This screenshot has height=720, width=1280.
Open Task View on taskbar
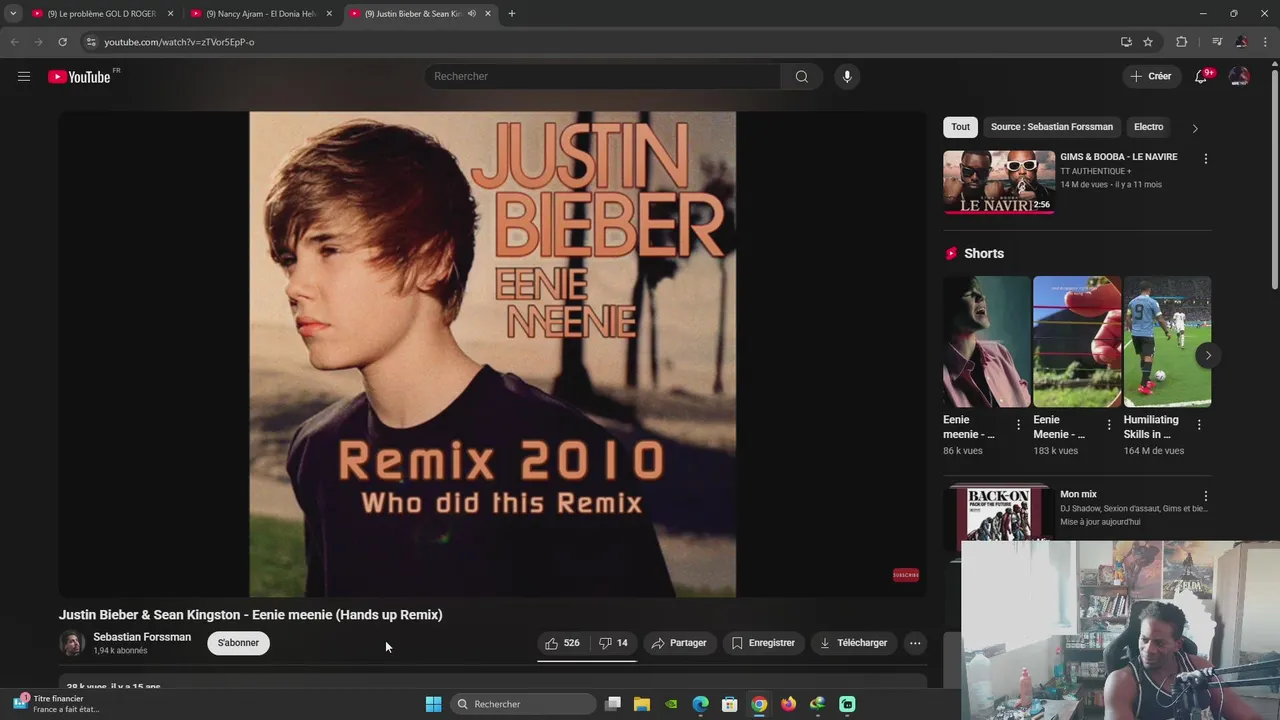point(613,704)
